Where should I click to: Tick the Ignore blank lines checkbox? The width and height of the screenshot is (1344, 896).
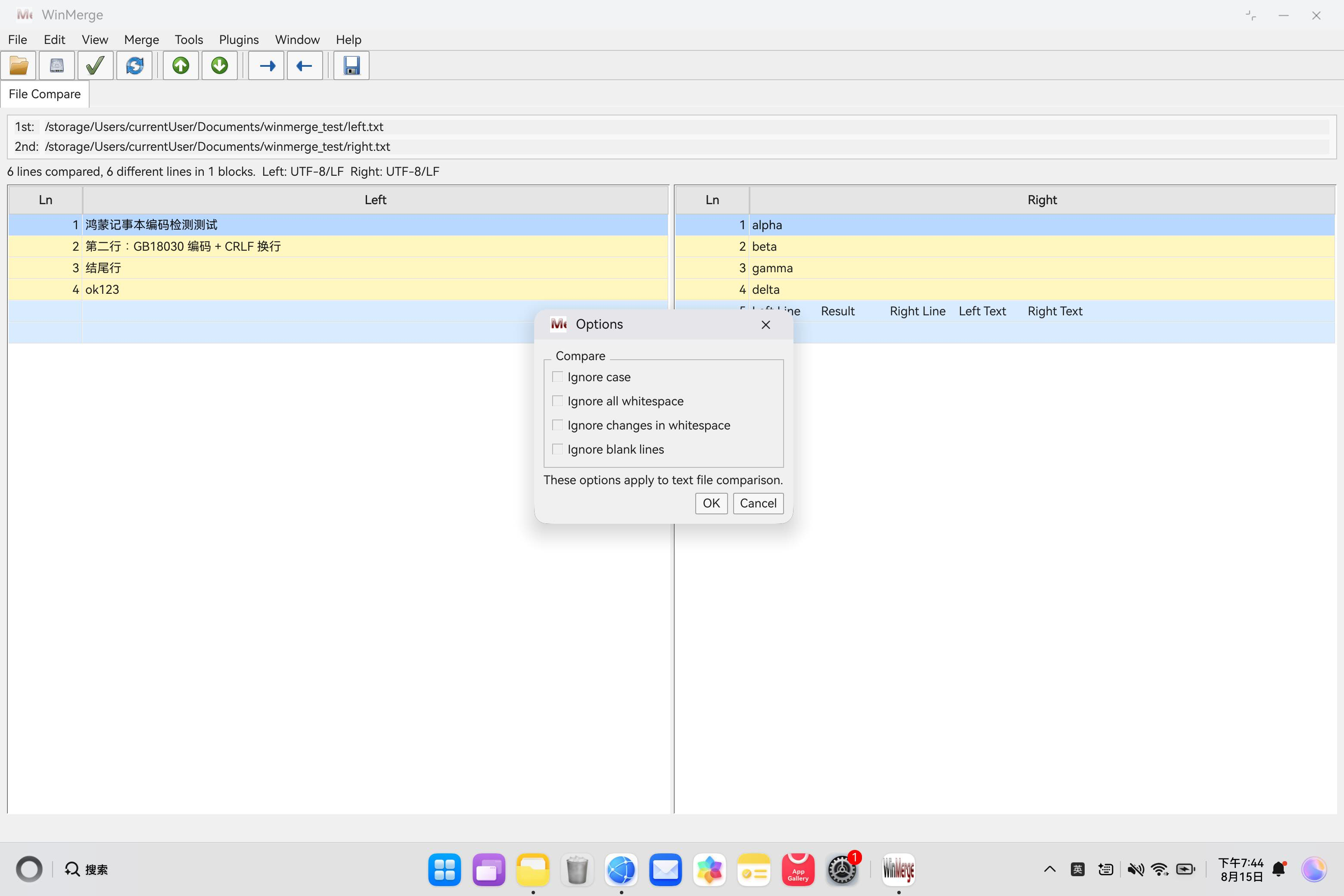click(558, 449)
